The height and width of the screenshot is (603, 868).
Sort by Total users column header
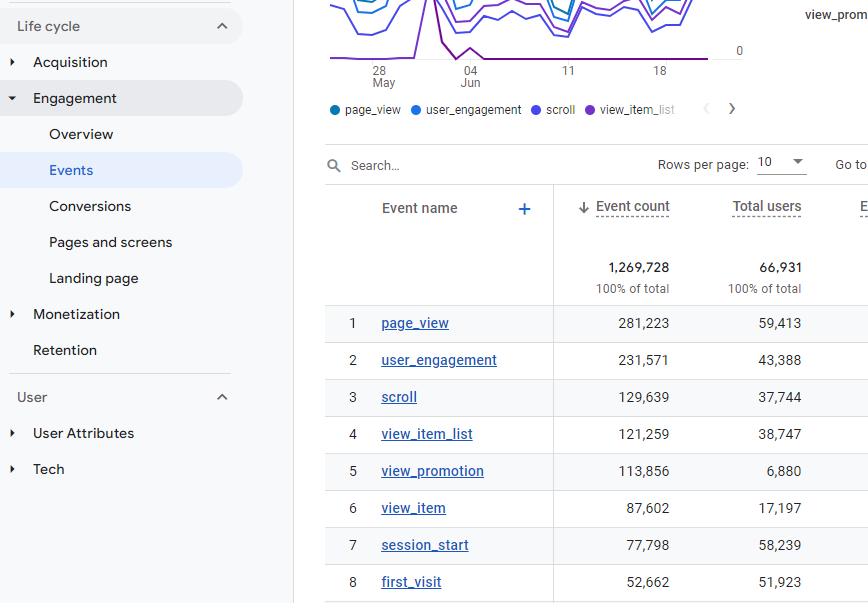pos(767,207)
